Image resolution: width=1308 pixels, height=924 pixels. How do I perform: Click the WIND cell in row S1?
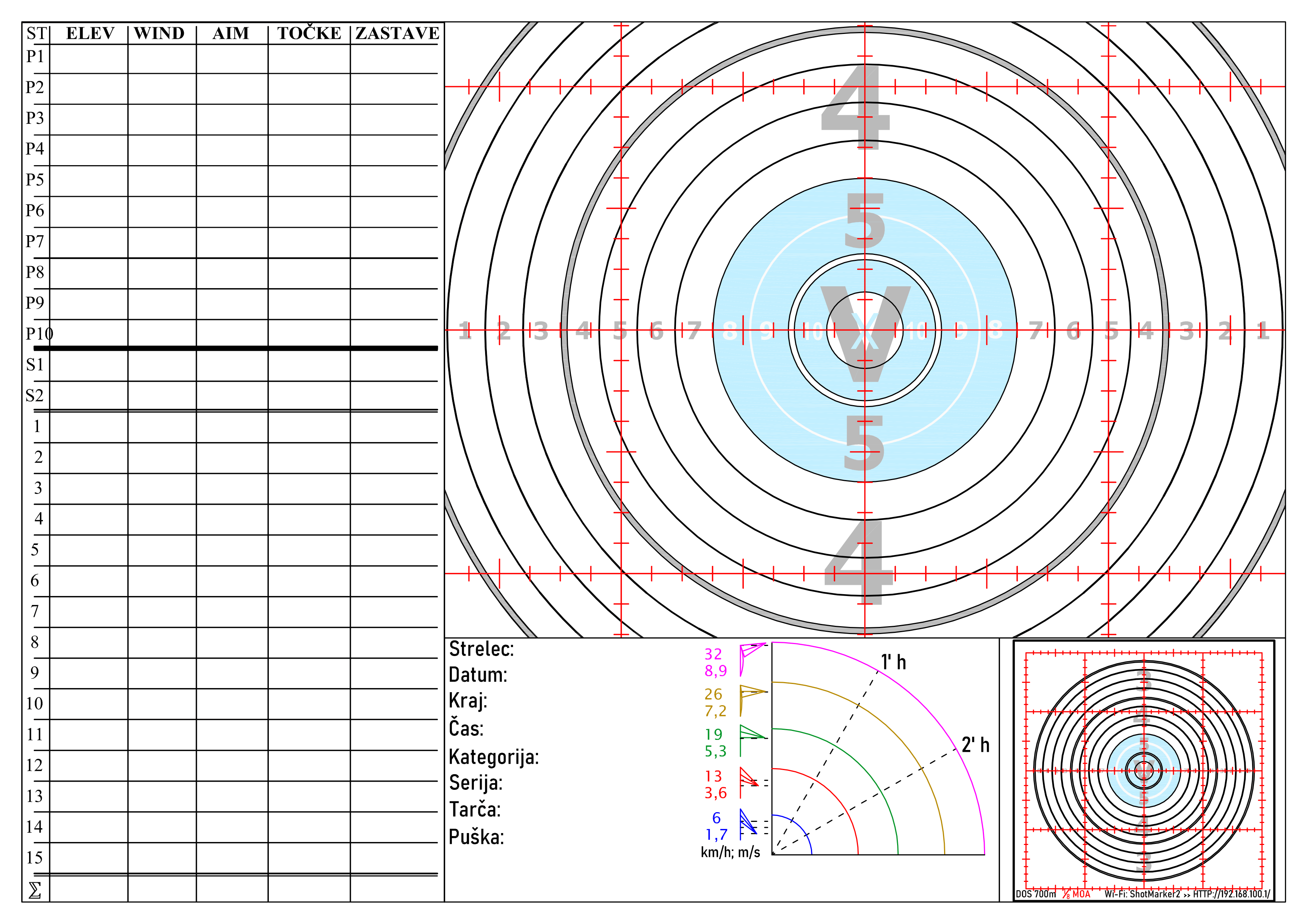coord(162,366)
